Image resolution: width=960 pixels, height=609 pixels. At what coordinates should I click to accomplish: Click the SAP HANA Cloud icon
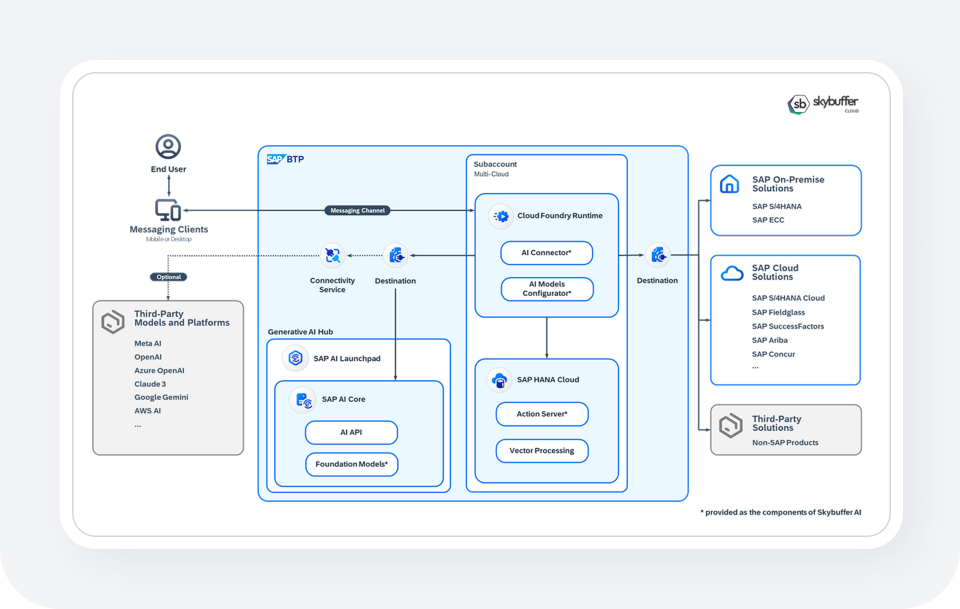pos(499,380)
